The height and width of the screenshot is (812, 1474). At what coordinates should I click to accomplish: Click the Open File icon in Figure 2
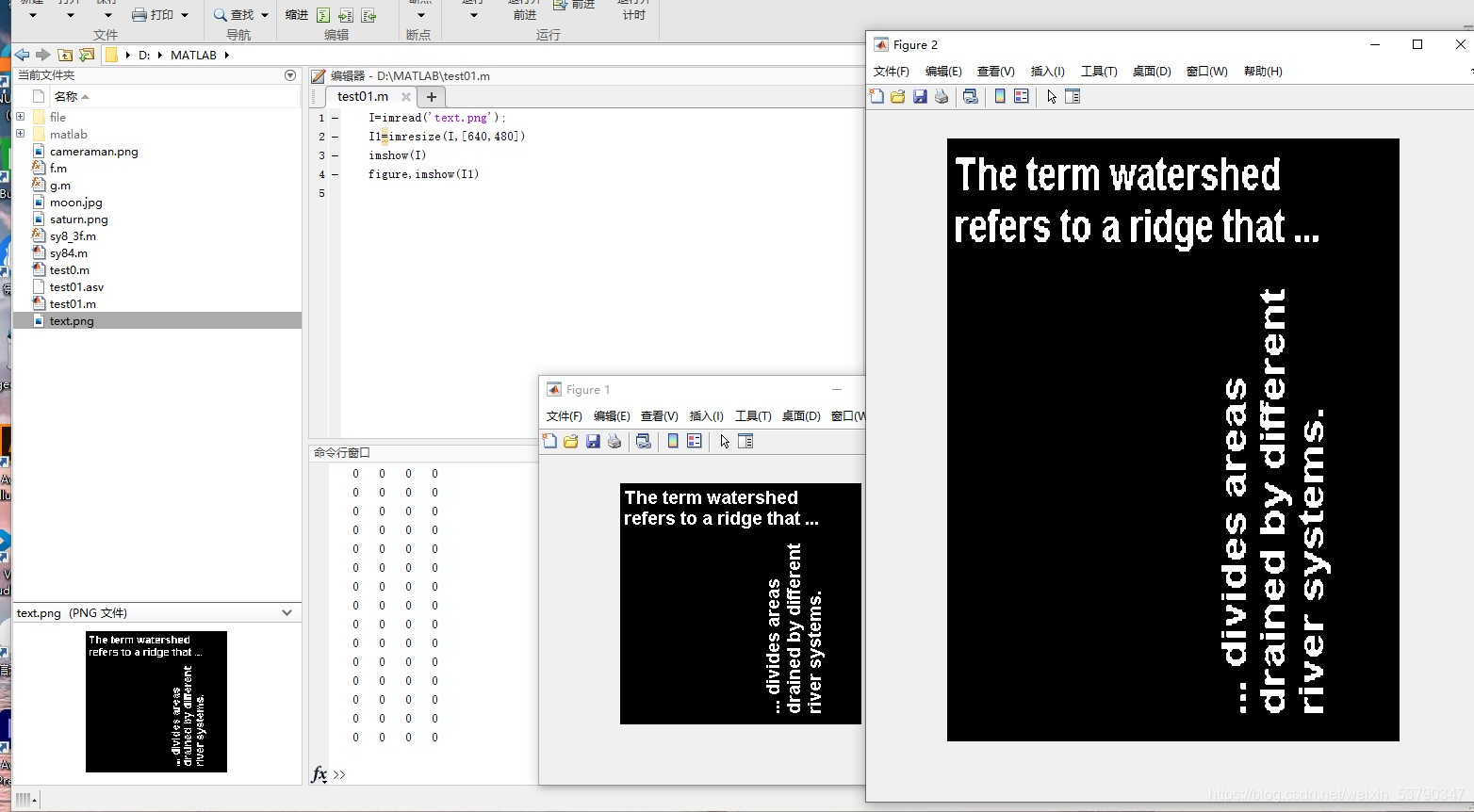[898, 96]
